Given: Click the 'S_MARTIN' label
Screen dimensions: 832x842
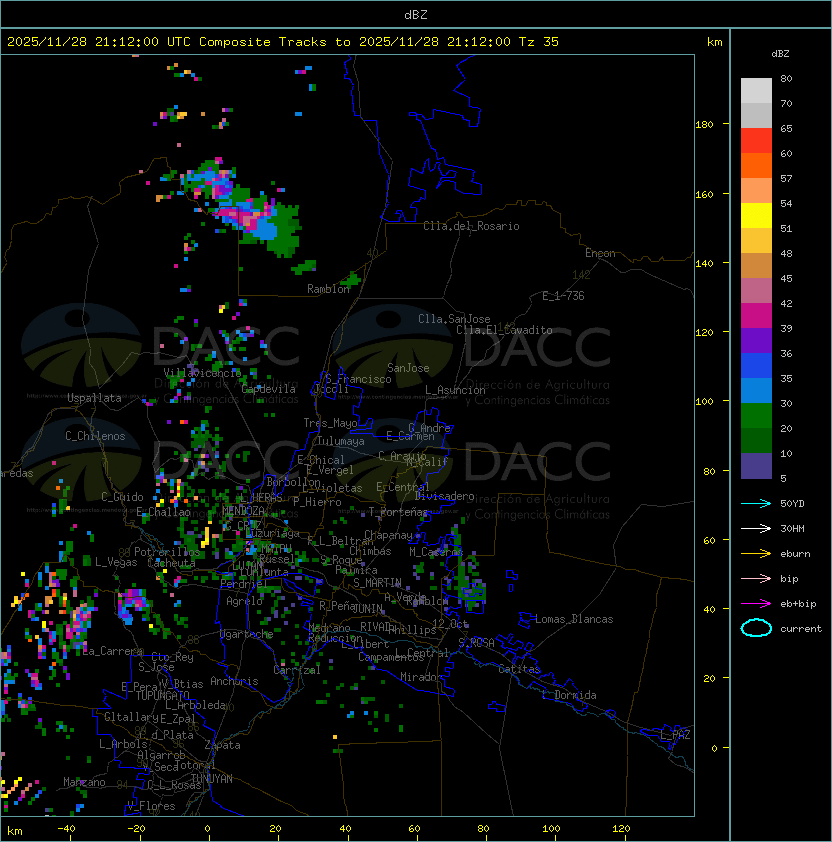Looking at the screenshot, I should [377, 583].
